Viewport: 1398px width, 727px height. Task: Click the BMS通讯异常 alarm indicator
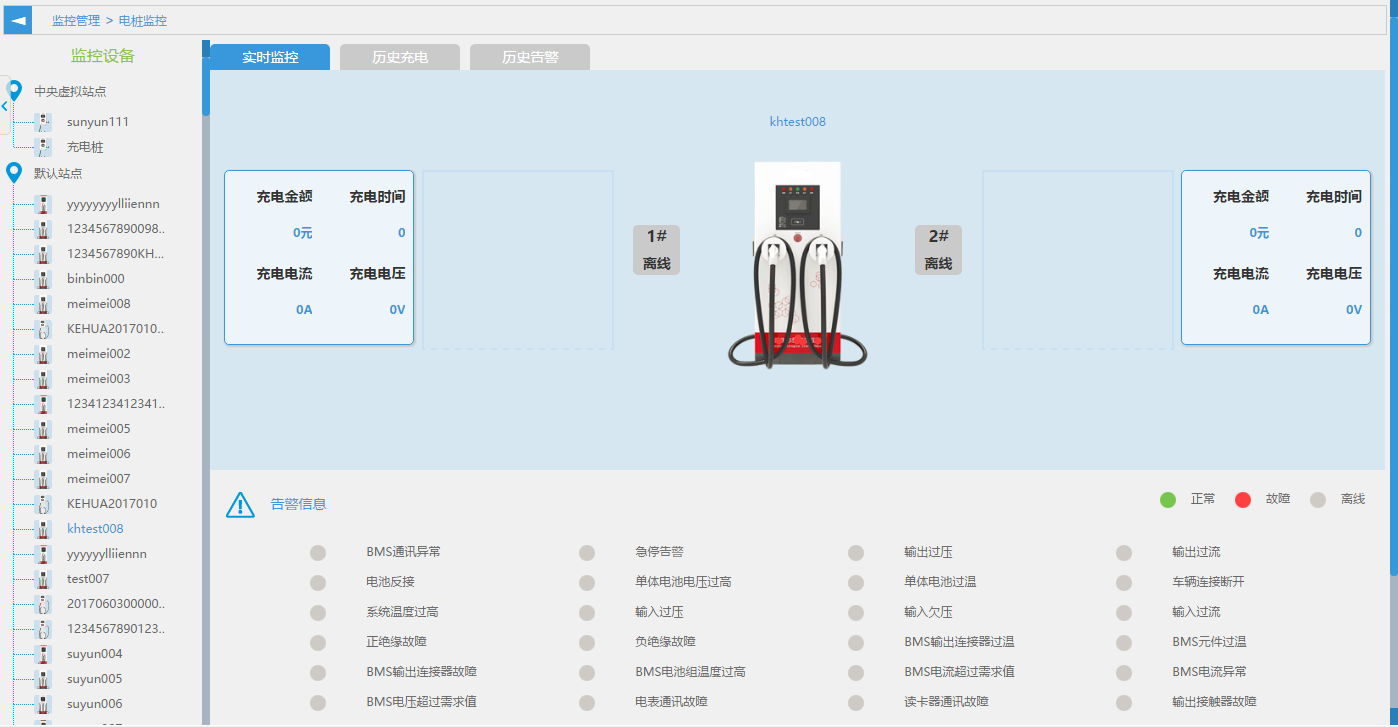pos(318,552)
